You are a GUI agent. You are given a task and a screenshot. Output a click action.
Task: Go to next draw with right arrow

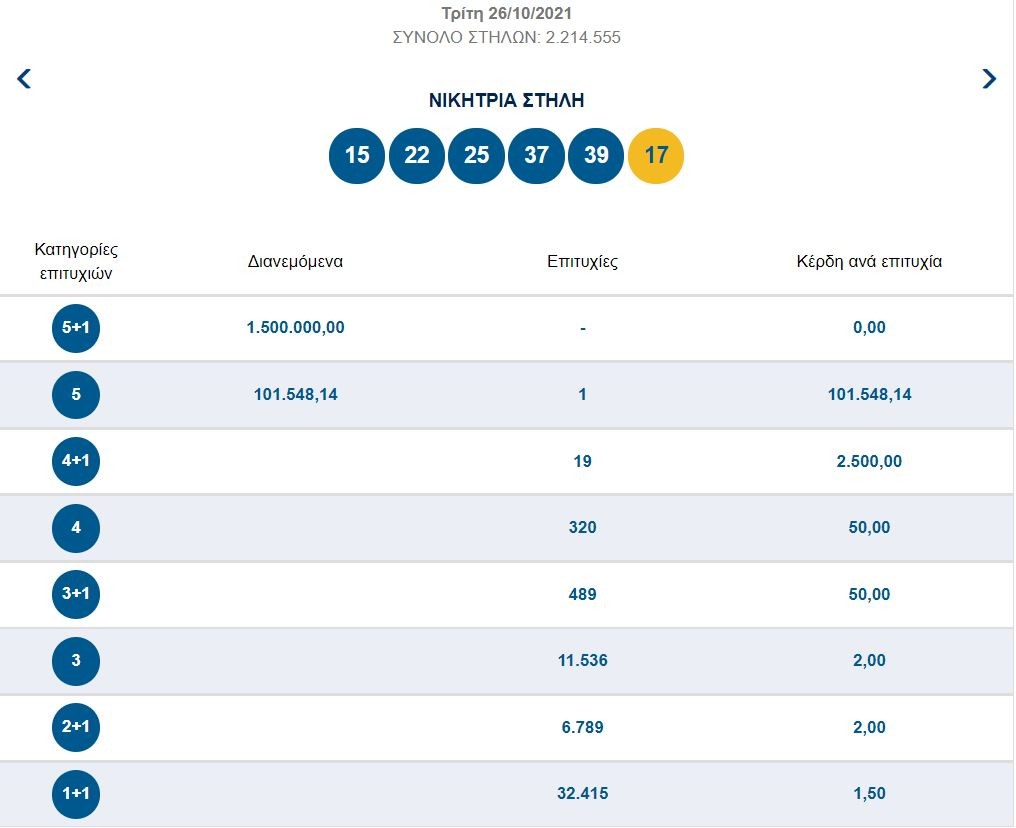(x=989, y=79)
